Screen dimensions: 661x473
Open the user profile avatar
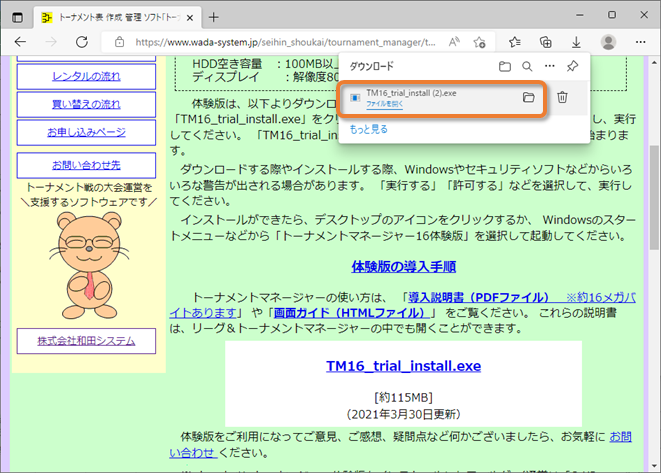click(608, 42)
